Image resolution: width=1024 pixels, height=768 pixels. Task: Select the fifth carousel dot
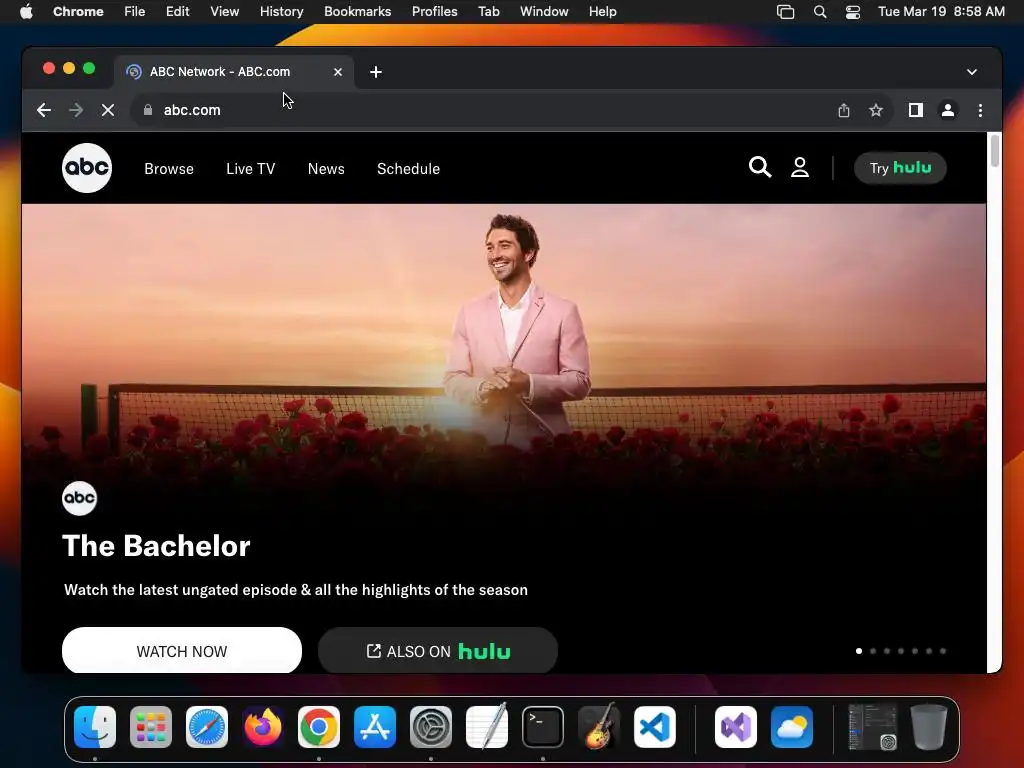pos(915,650)
